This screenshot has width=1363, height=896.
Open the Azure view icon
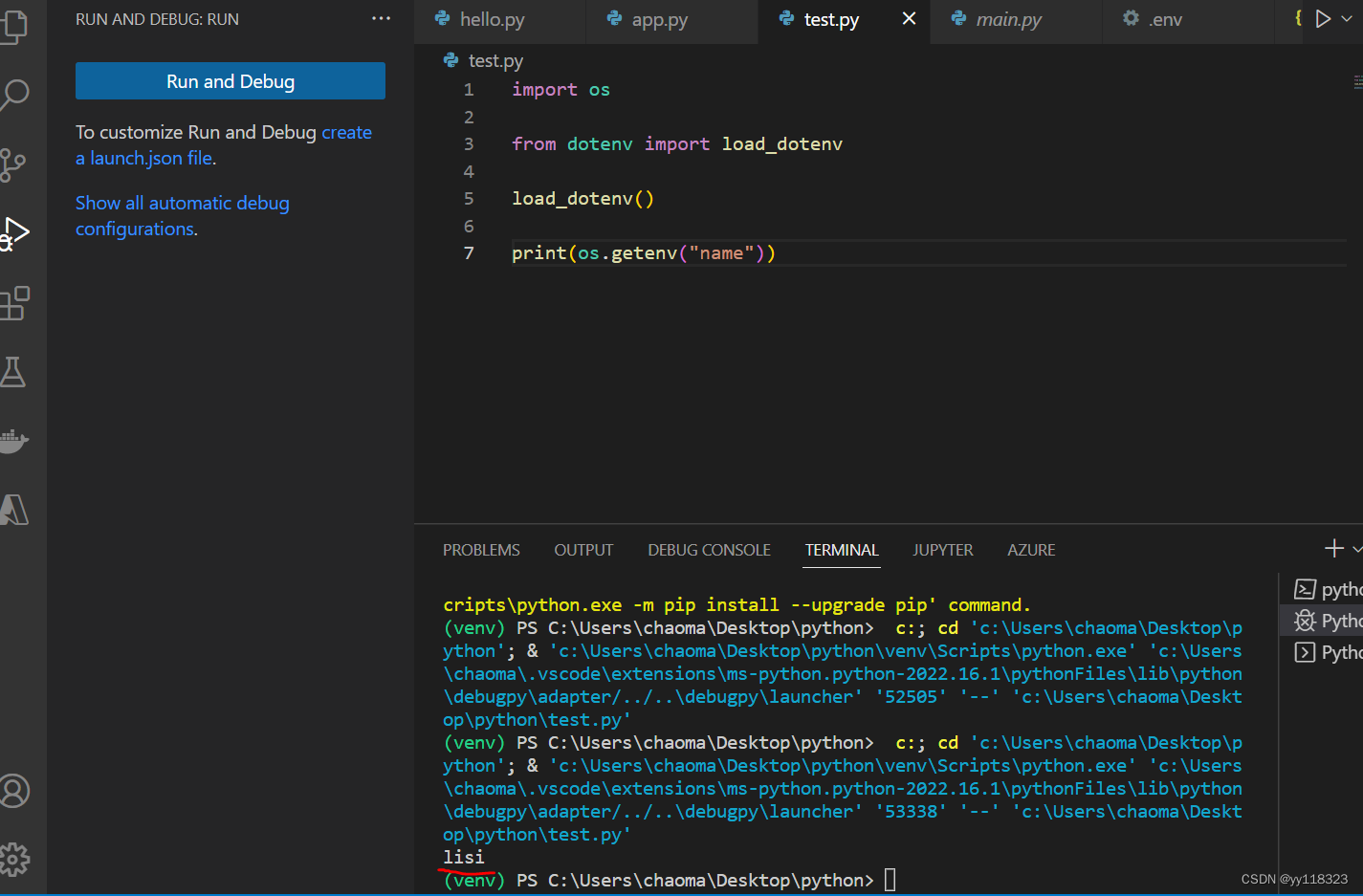pos(13,510)
